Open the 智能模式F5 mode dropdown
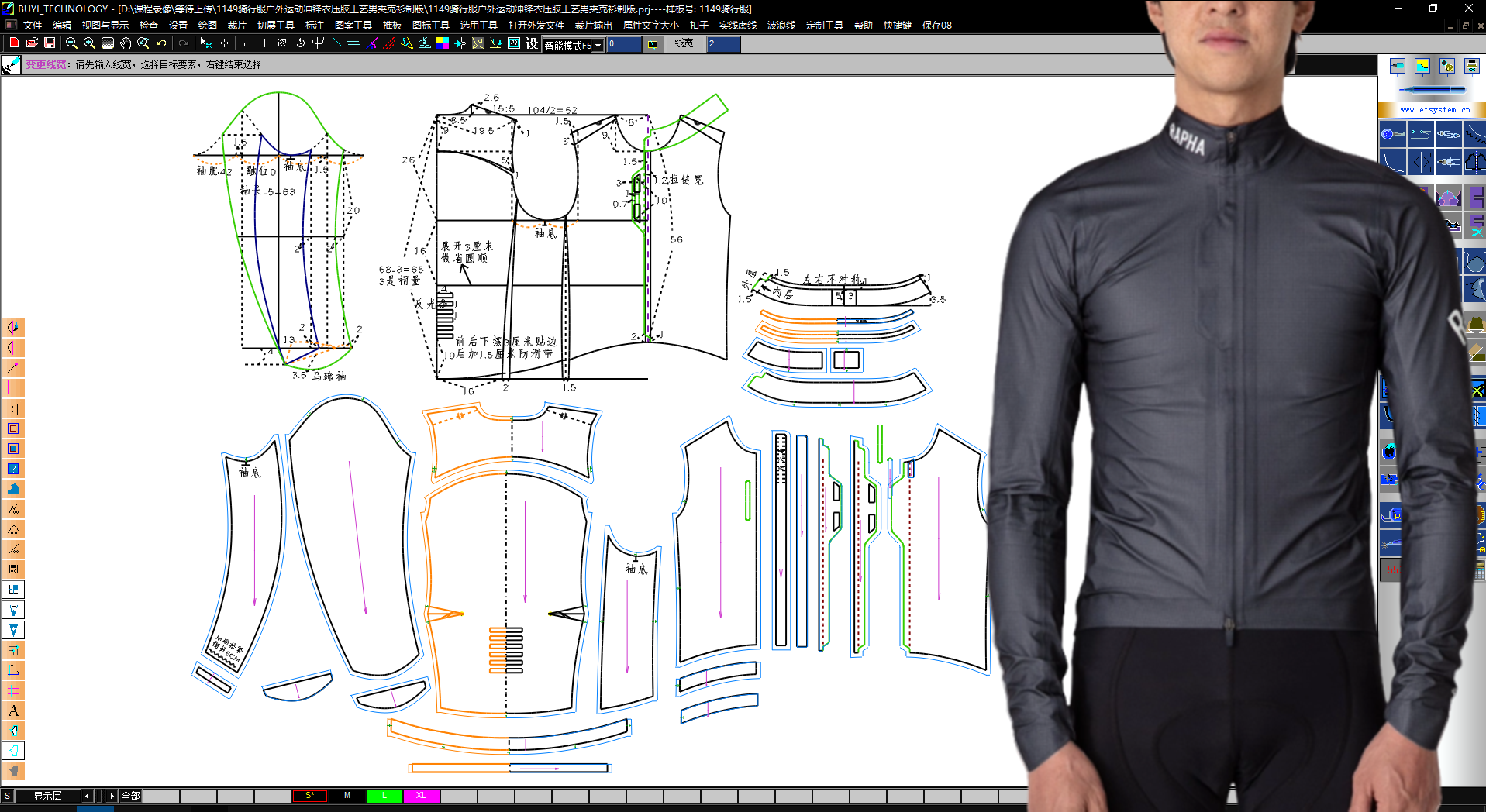1486x812 pixels. (x=573, y=45)
